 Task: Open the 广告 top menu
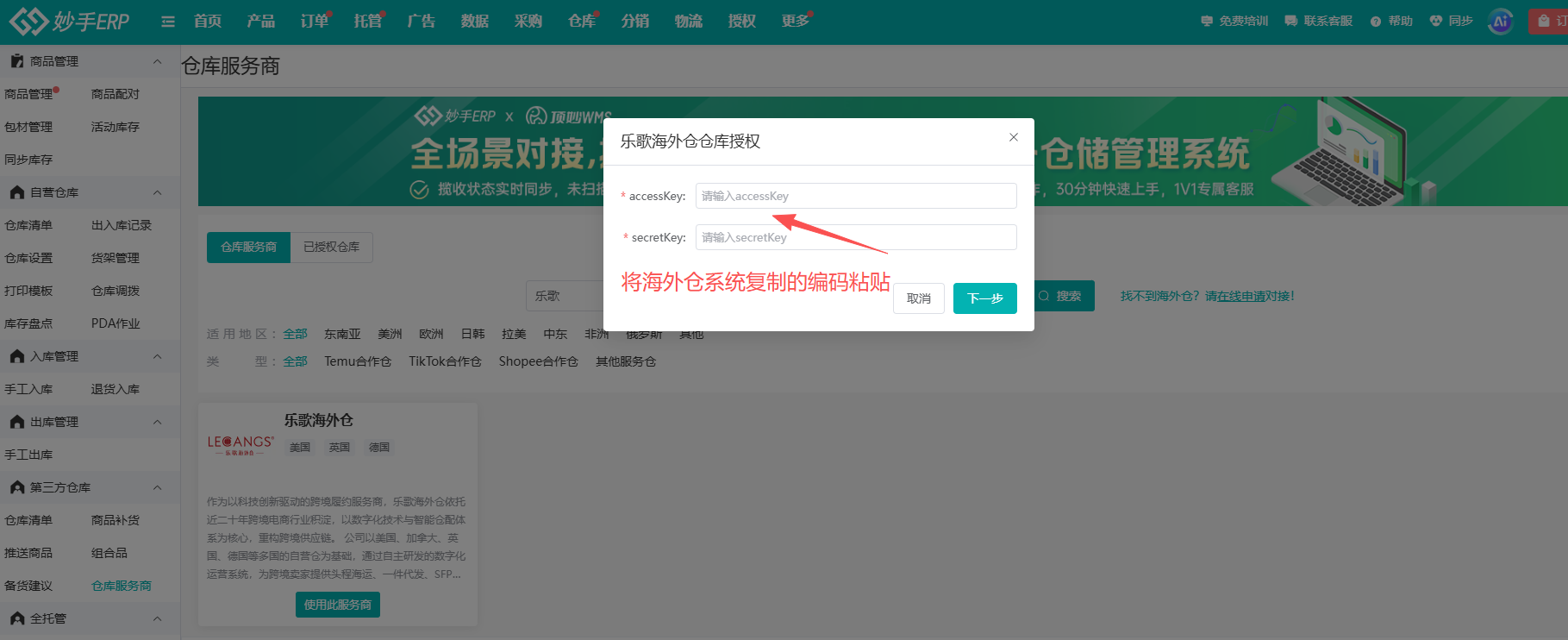coord(422,22)
